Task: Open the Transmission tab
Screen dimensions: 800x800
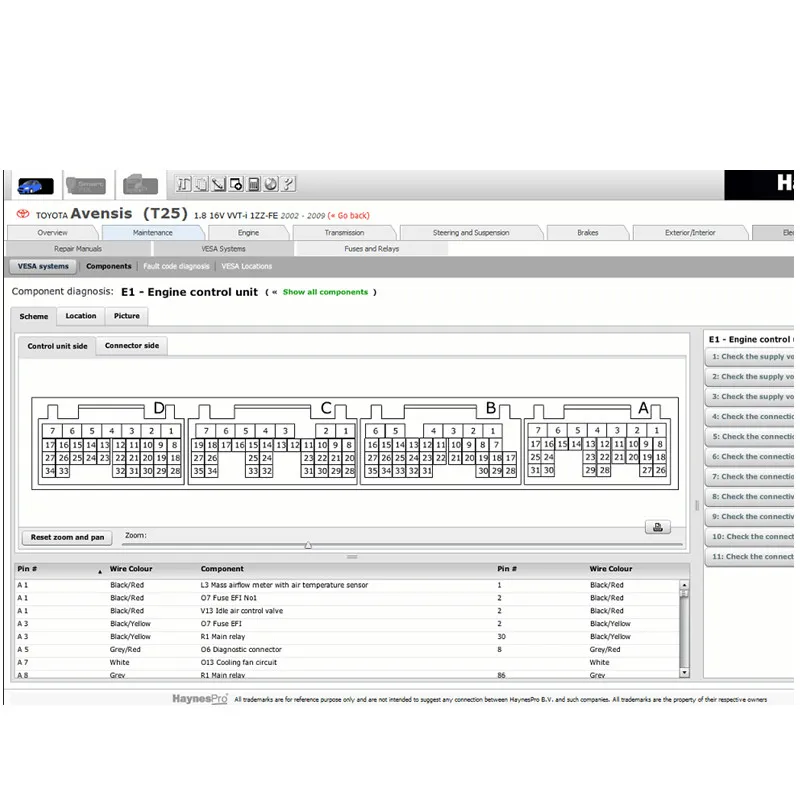Action: pos(344,233)
